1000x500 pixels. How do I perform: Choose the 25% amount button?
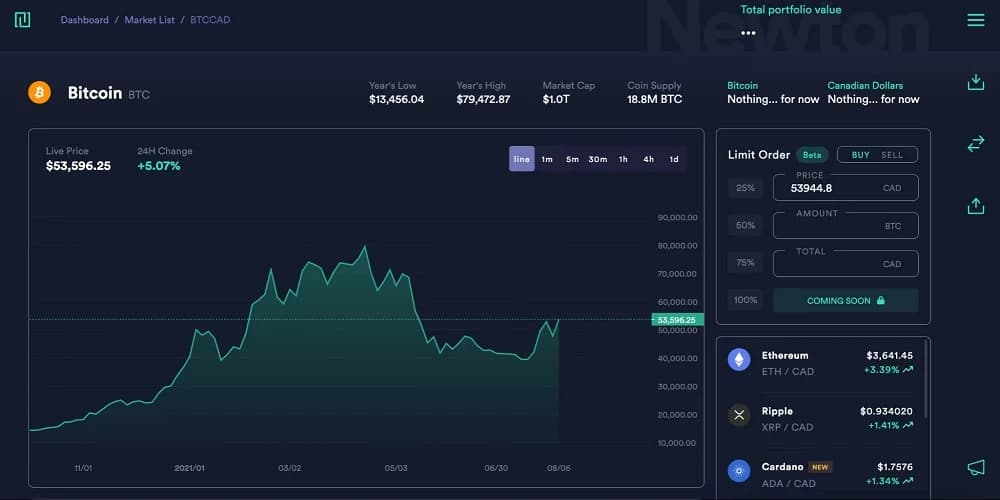click(746, 188)
